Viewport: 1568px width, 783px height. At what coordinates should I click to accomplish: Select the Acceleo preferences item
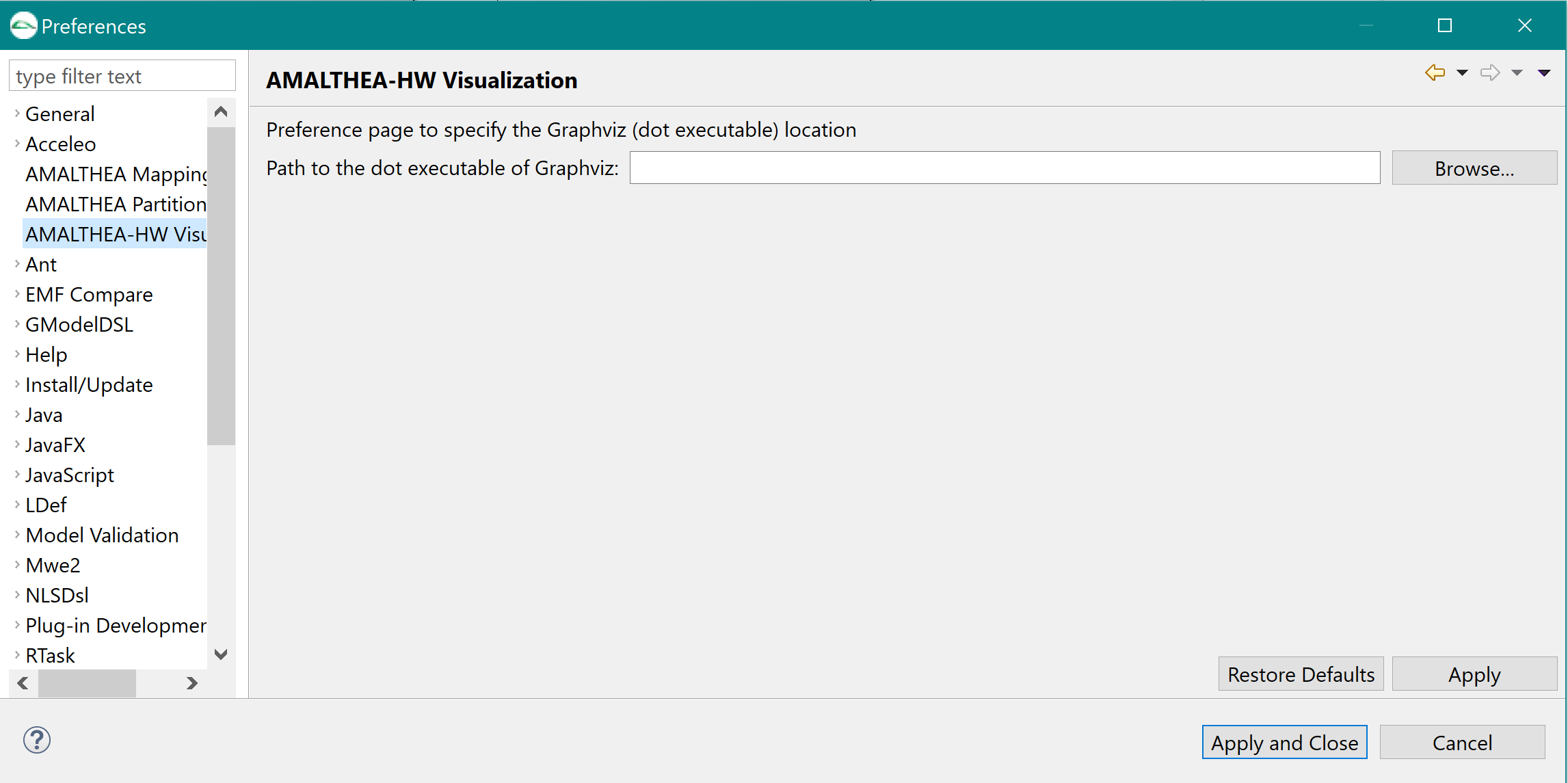pos(61,144)
